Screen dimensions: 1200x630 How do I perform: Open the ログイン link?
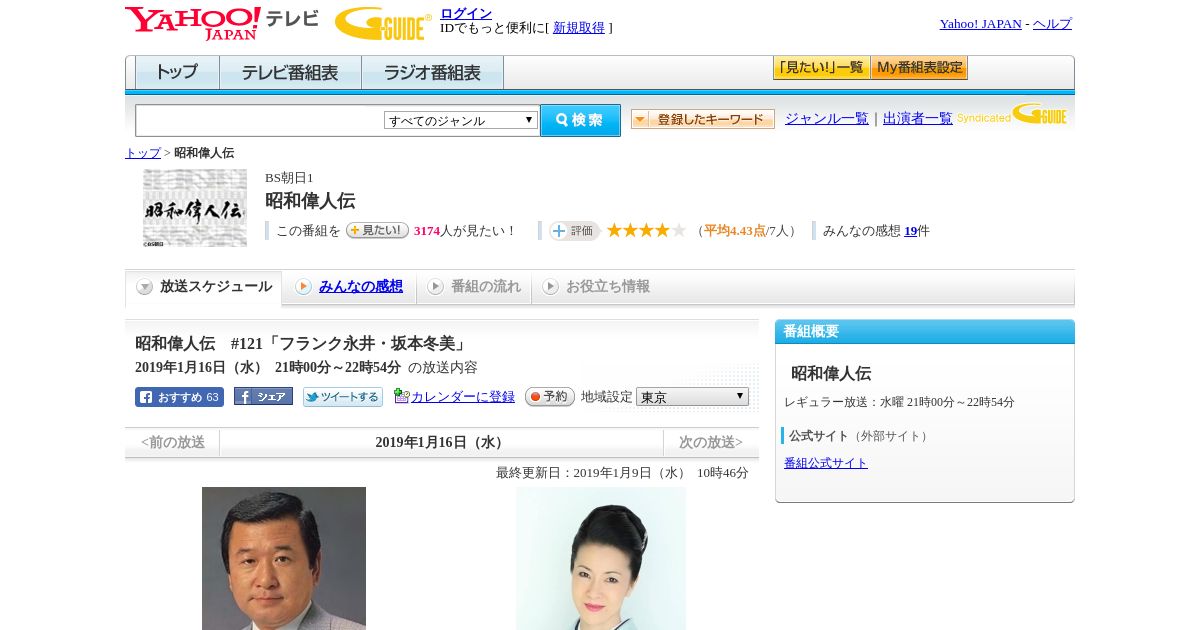pyautogui.click(x=466, y=13)
